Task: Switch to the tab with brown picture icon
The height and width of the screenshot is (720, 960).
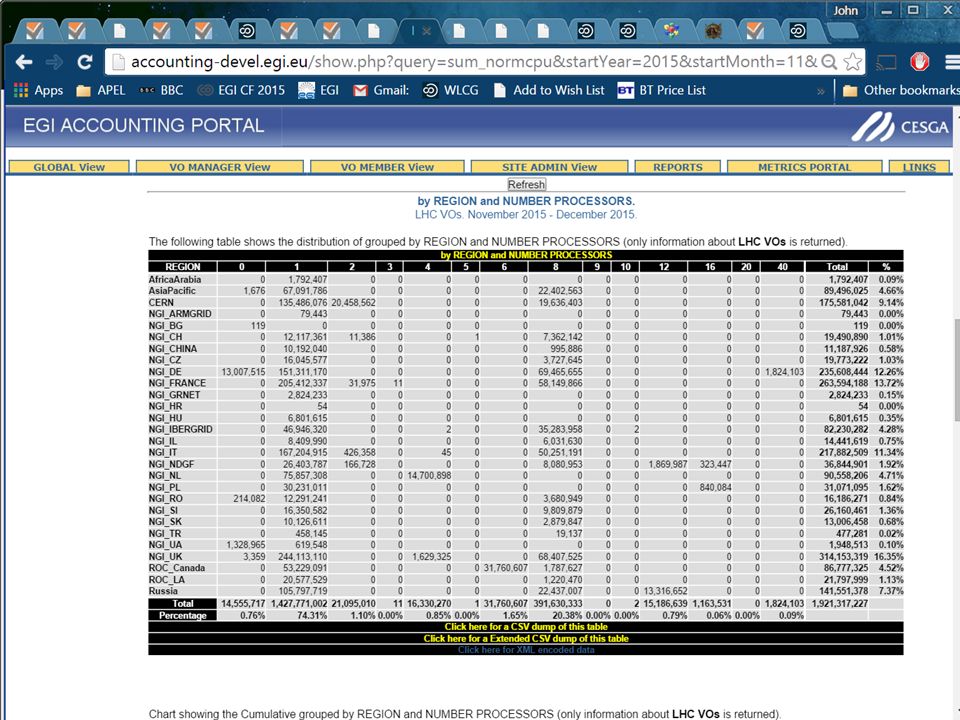Action: point(713,31)
